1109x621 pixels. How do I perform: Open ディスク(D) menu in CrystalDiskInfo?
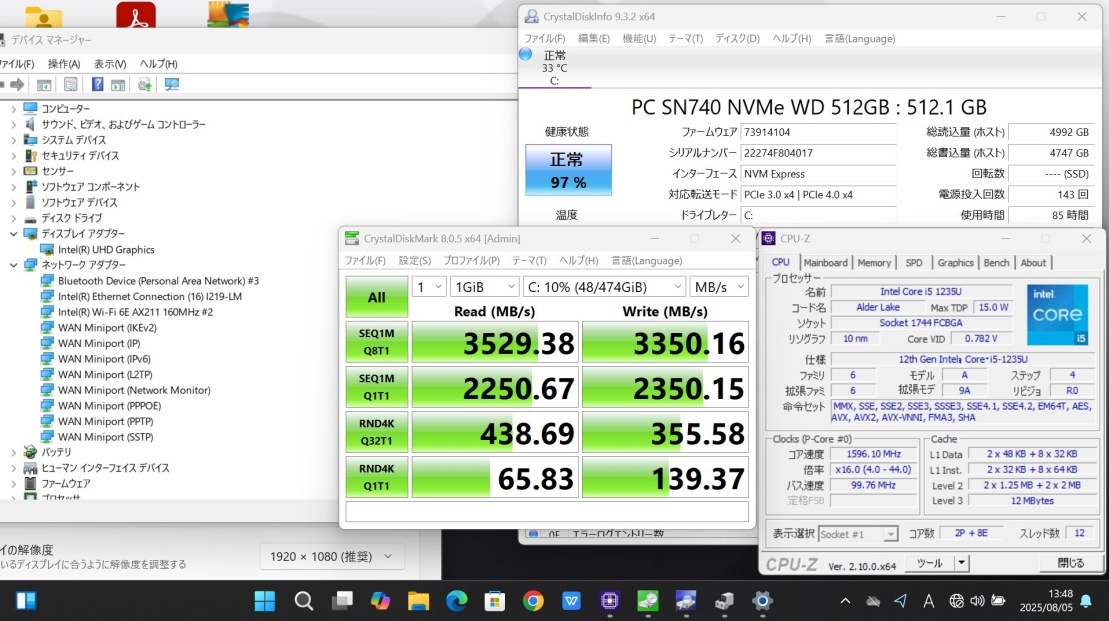(x=737, y=39)
